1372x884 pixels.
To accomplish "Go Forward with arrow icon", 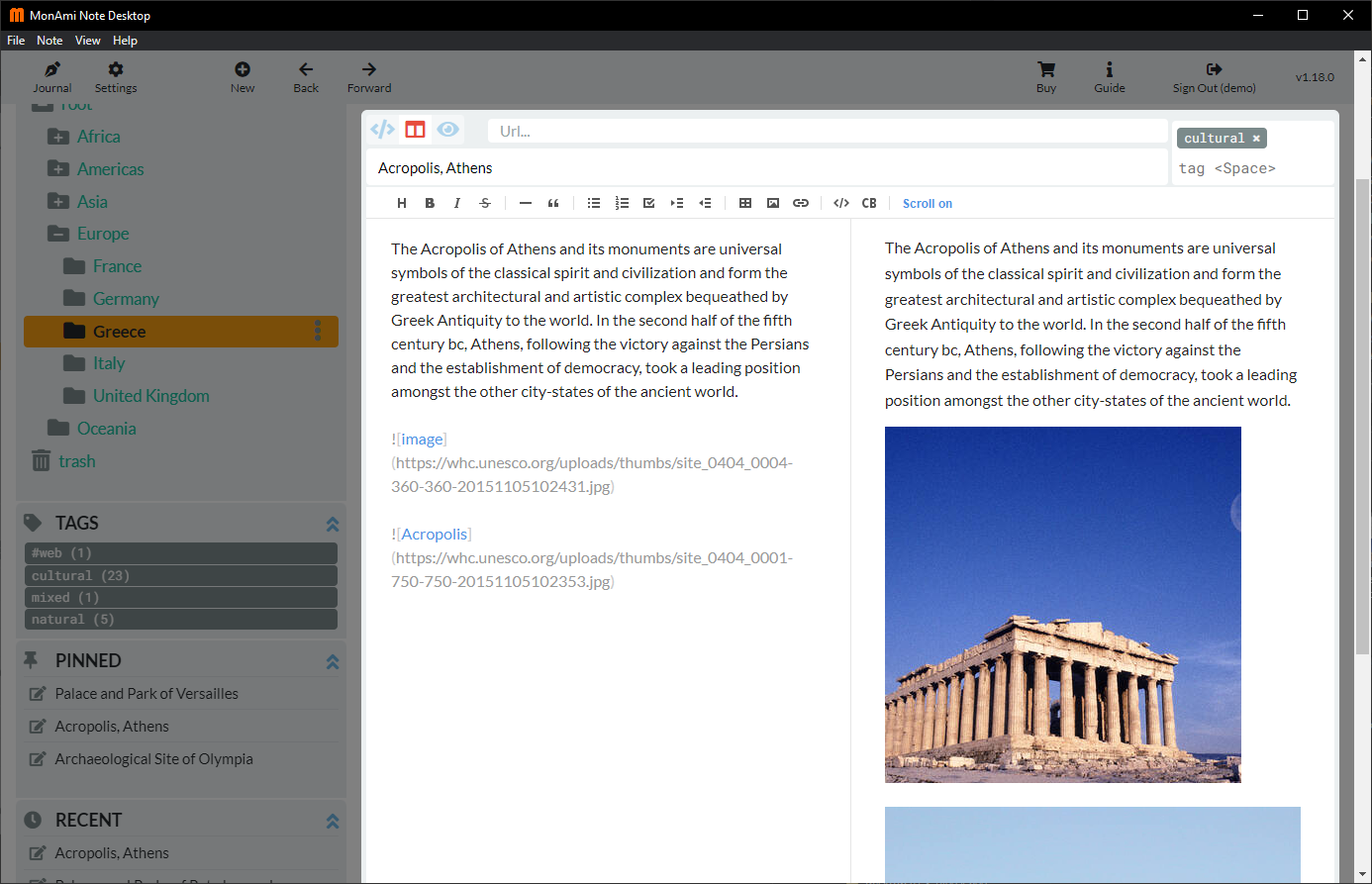I will [369, 77].
